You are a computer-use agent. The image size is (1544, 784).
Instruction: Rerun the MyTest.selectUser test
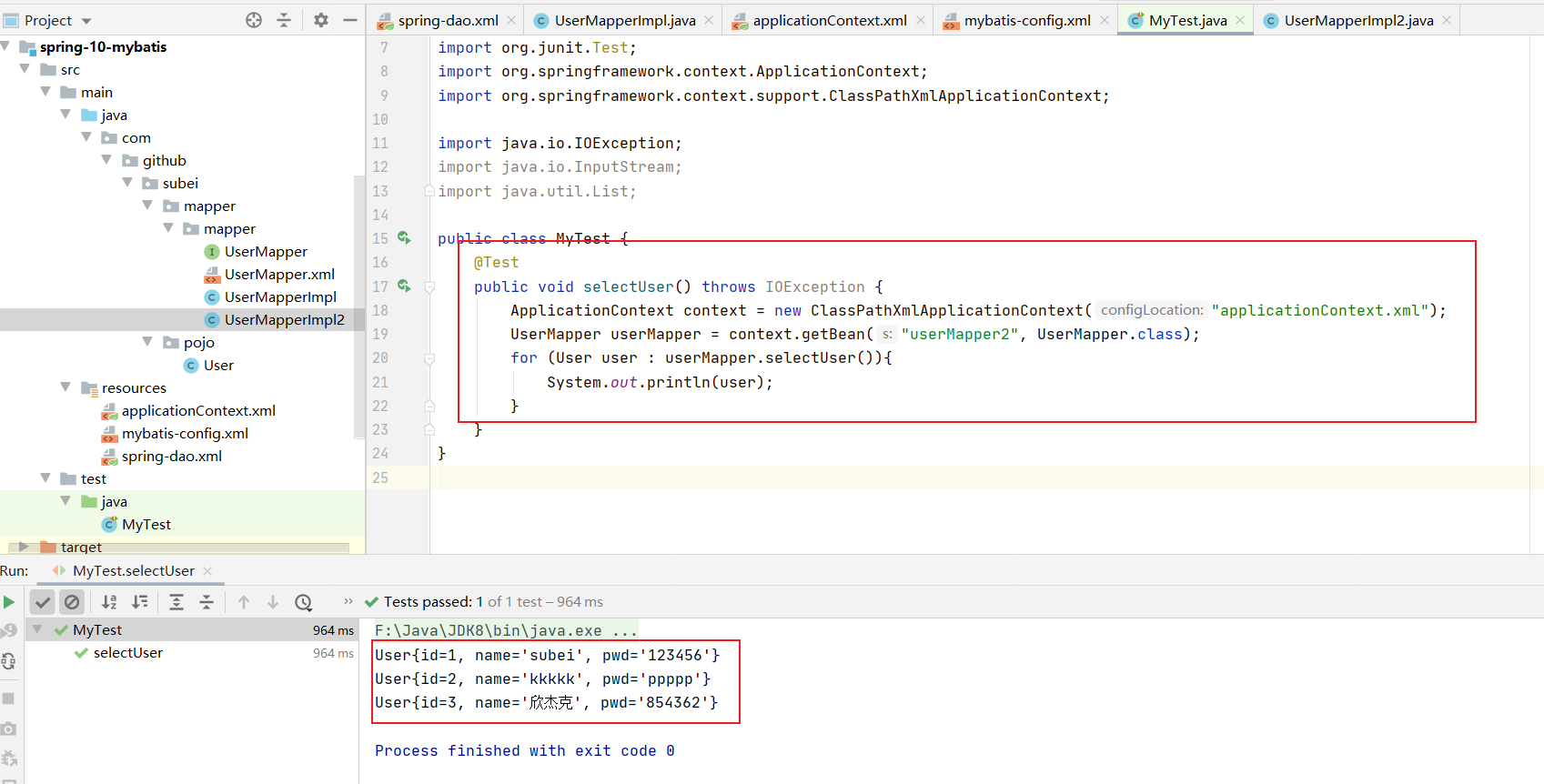[x=9, y=602]
